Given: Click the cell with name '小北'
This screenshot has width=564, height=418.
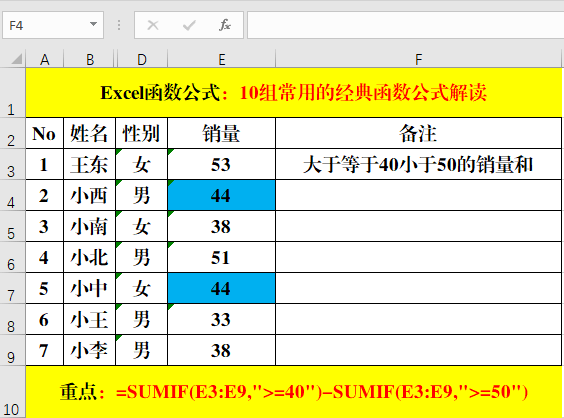Looking at the screenshot, I should pos(90,257).
